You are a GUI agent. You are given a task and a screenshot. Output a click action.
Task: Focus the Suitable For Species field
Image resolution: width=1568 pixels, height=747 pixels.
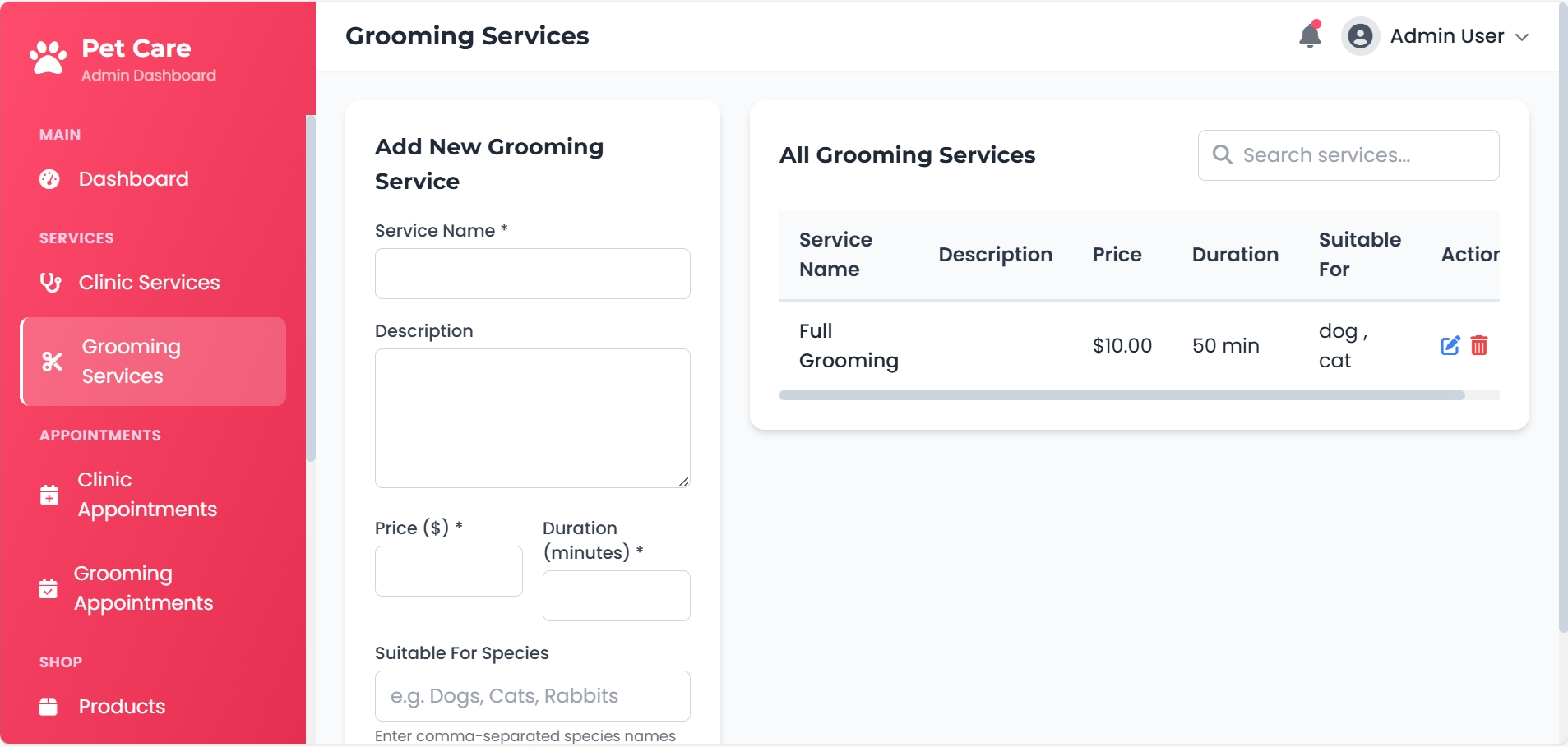532,696
